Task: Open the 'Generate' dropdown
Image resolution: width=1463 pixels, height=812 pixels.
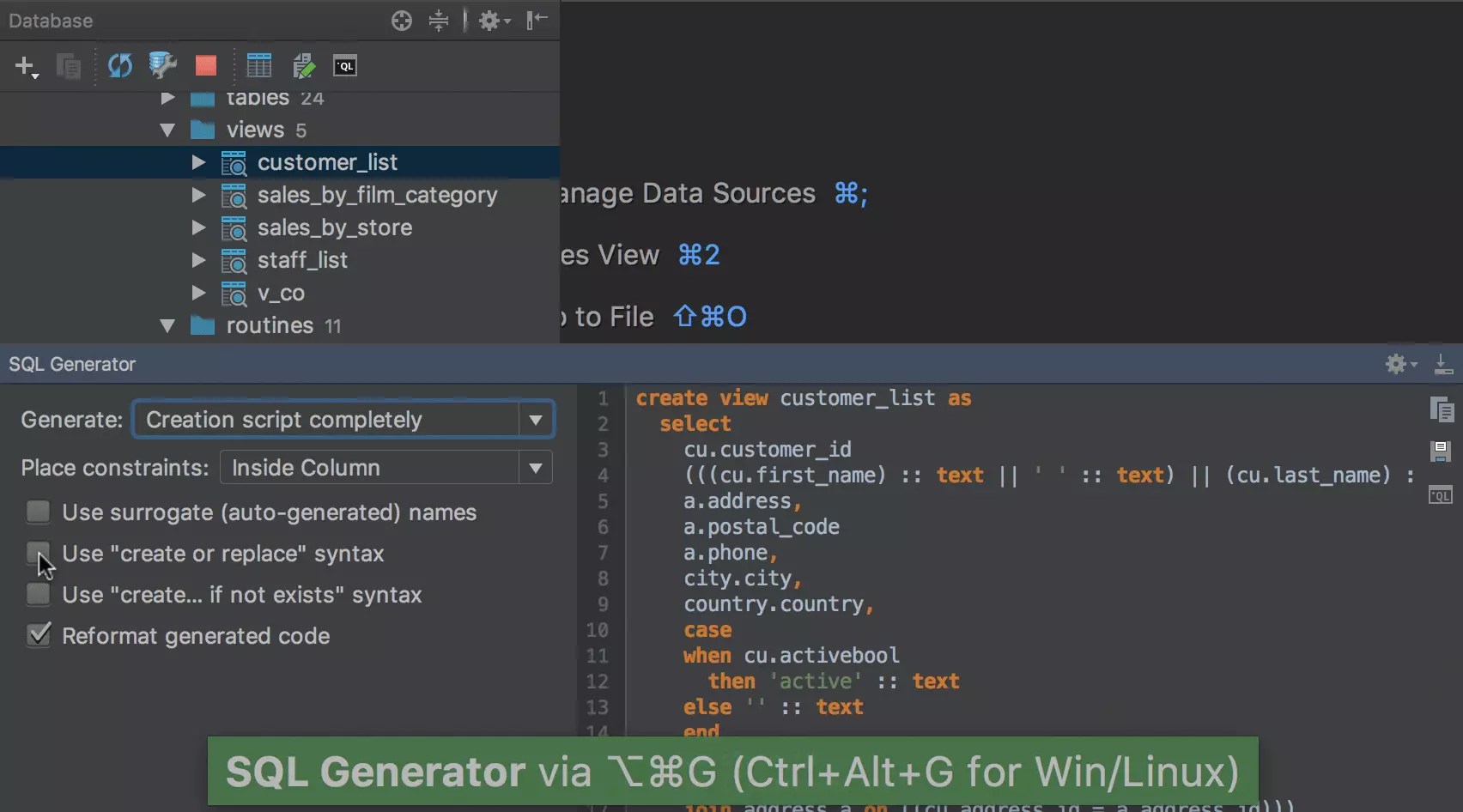Action: point(536,419)
